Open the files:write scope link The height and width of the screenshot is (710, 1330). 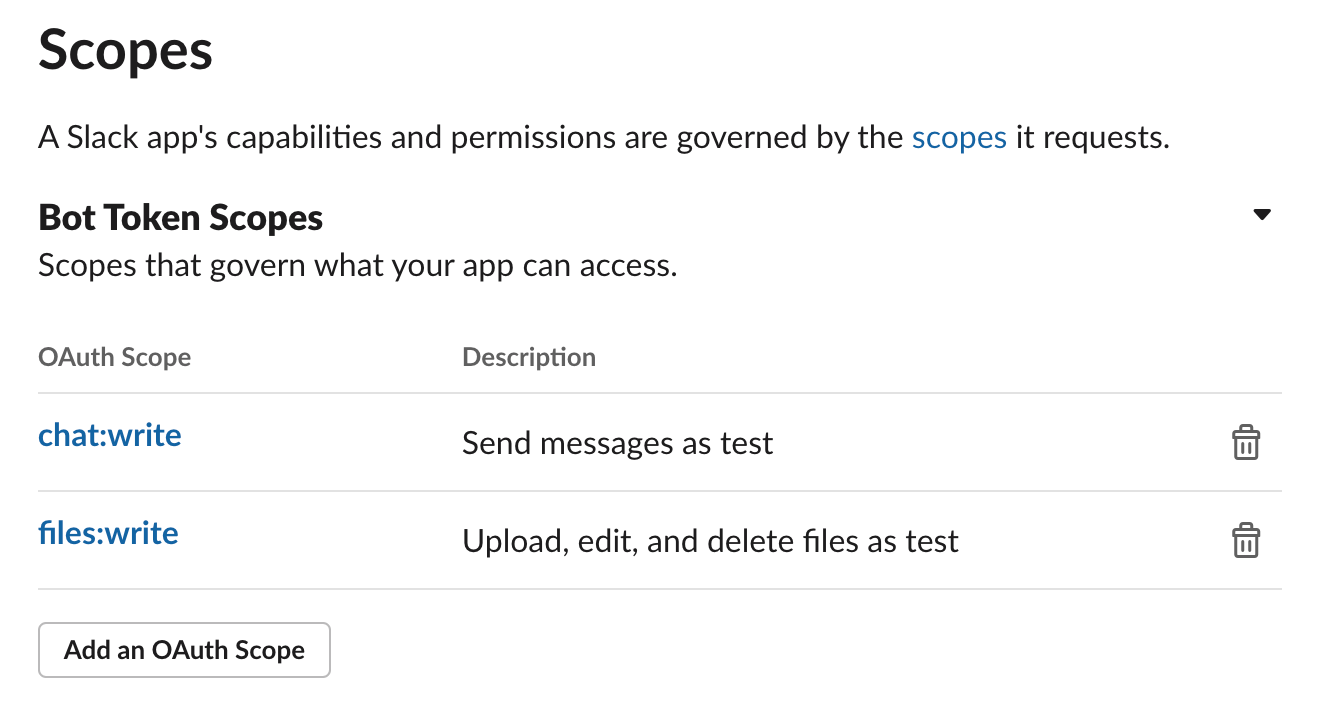108,533
